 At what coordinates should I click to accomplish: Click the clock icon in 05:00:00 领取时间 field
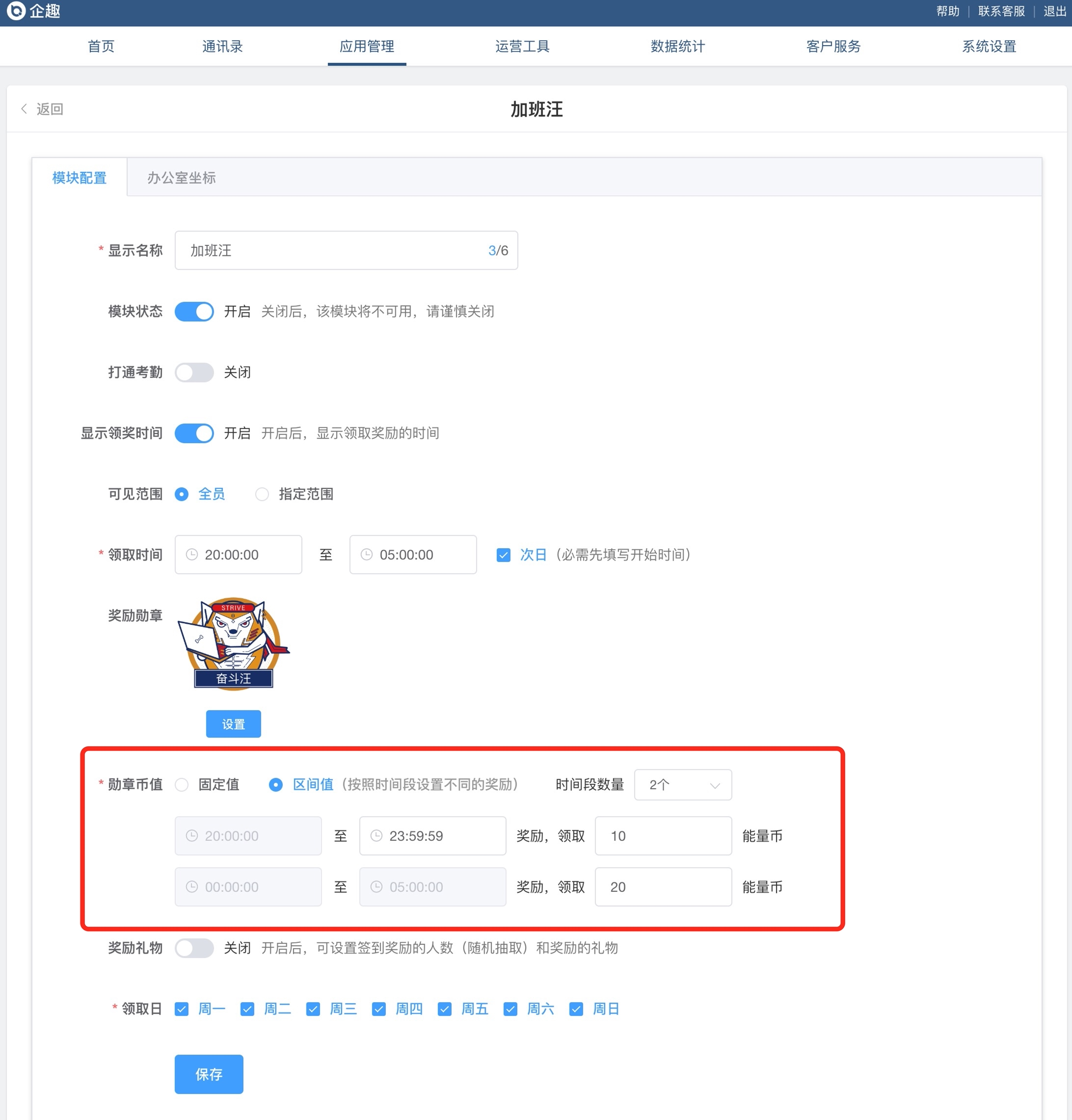tap(367, 554)
